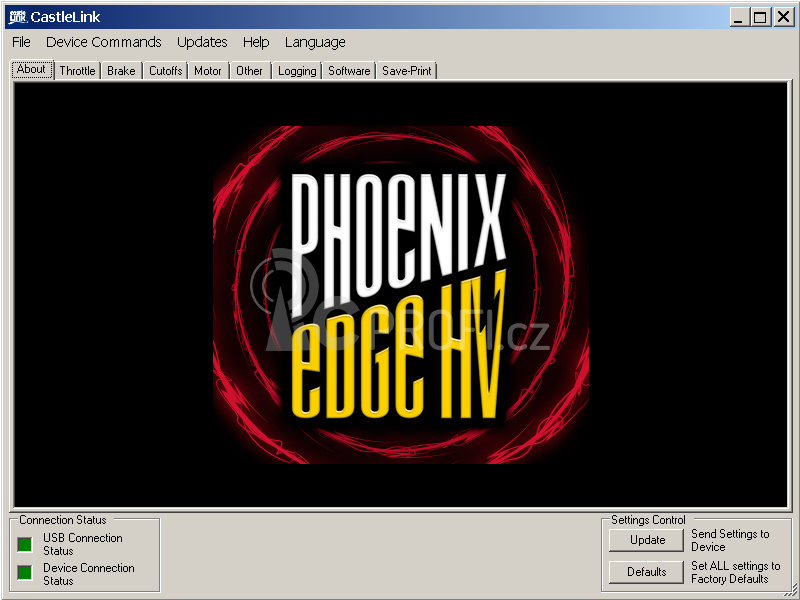This screenshot has height=600, width=800.
Task: Open the Logging tab
Action: point(297,71)
